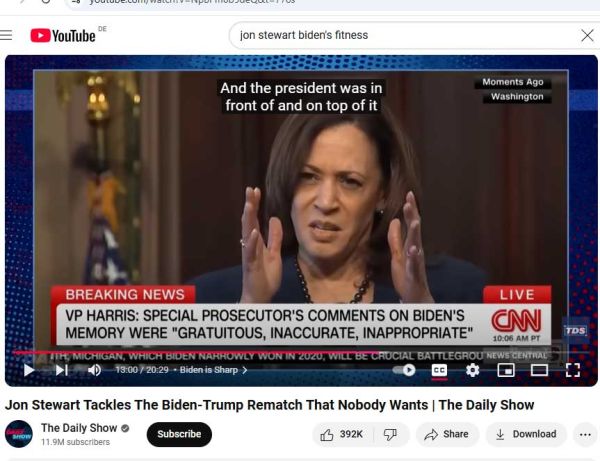
Task: Expand the 'Biden is Sharp' chapter
Action: click(213, 370)
